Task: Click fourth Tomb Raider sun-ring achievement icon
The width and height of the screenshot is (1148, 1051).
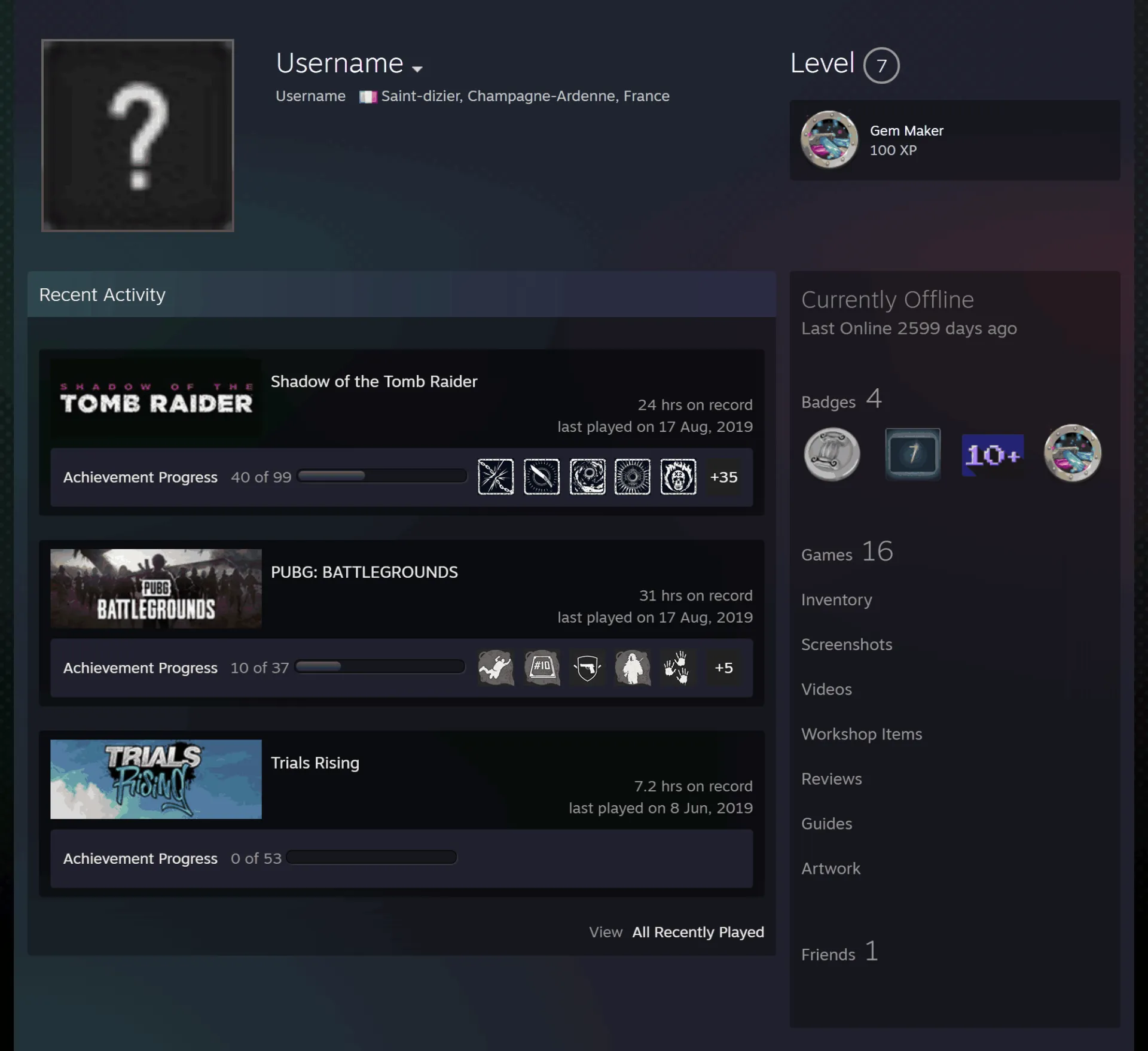Action: [x=633, y=477]
